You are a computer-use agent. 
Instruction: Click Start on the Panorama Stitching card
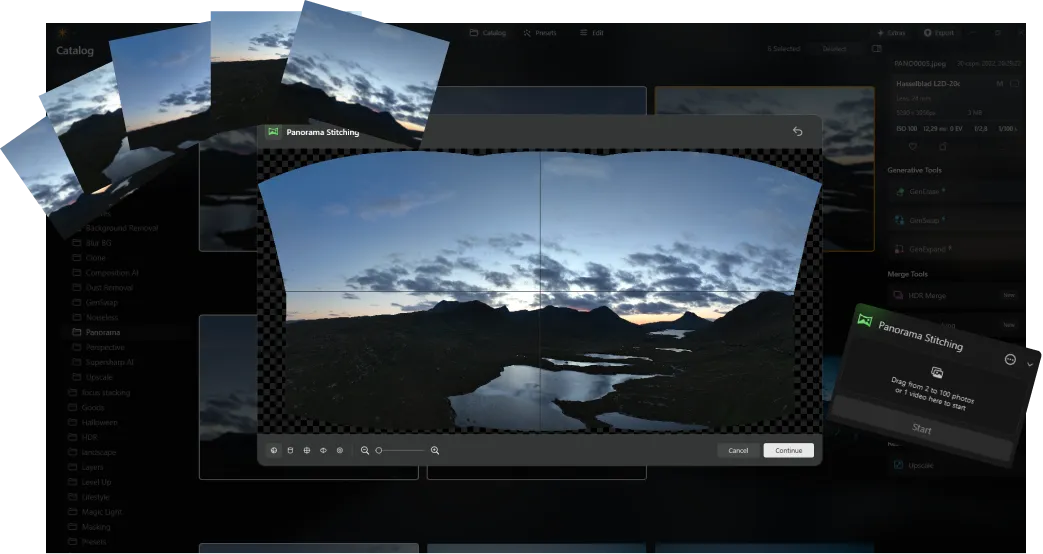922,429
